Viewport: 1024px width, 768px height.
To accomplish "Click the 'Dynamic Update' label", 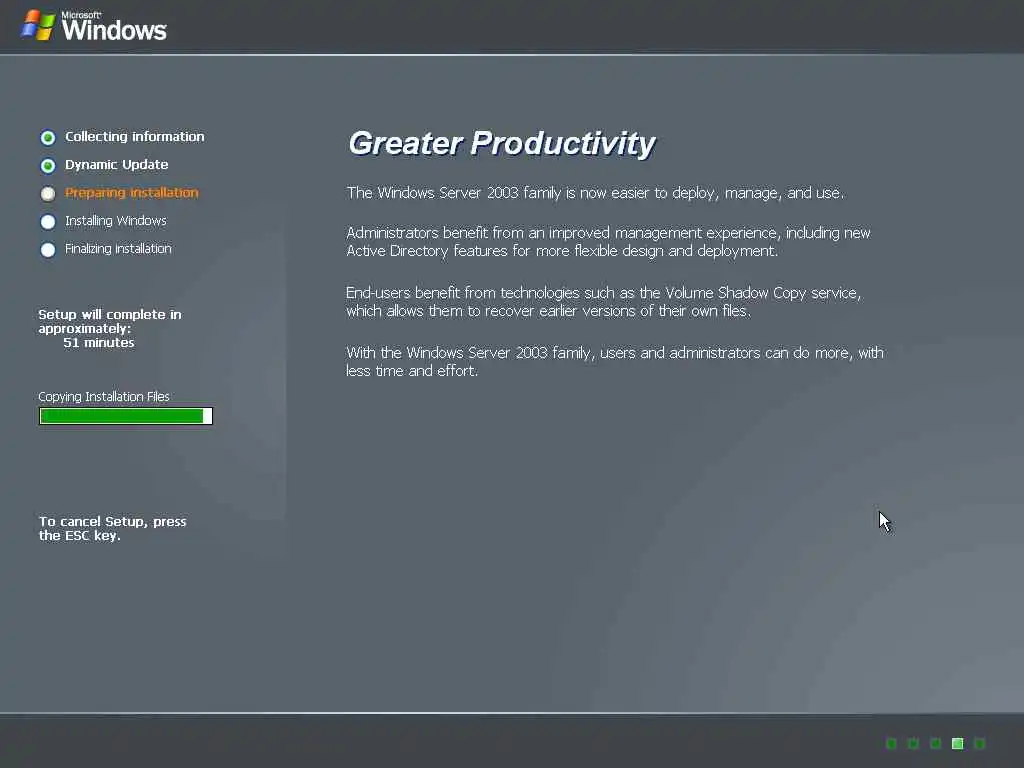I will [116, 165].
